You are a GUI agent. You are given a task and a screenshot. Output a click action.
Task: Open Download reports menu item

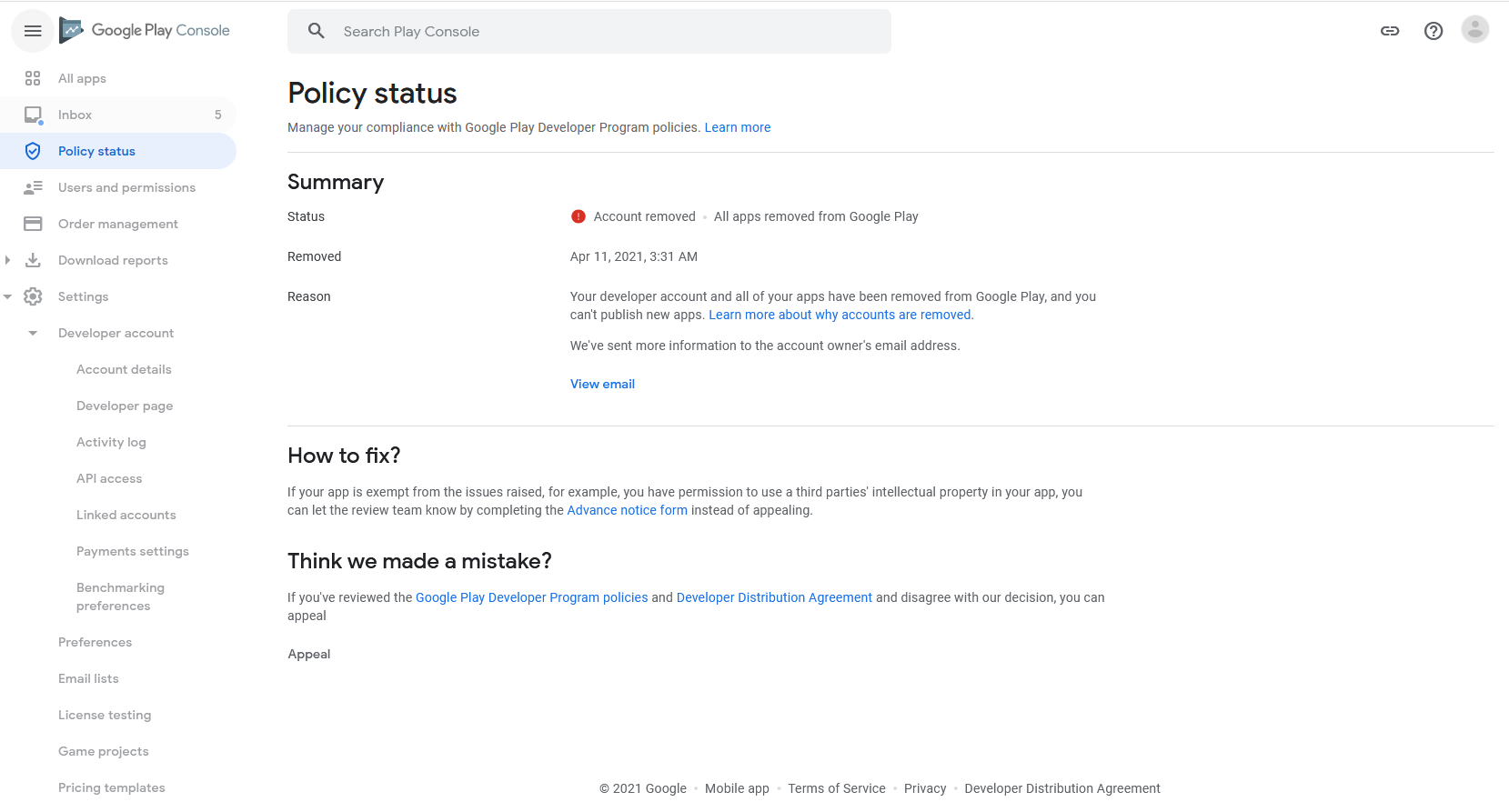click(x=113, y=260)
